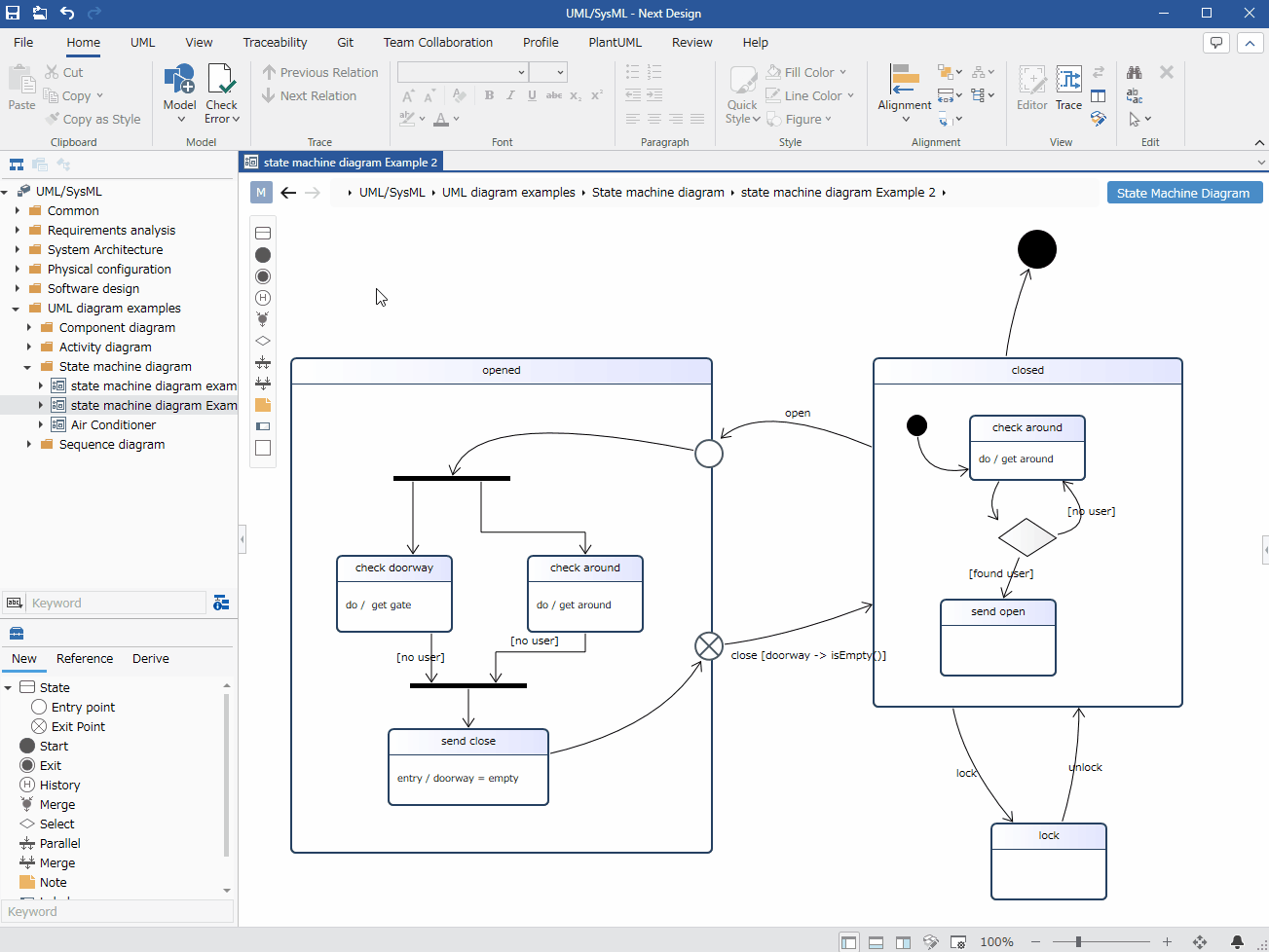
Task: Open the font name combo box
Action: pos(463,72)
